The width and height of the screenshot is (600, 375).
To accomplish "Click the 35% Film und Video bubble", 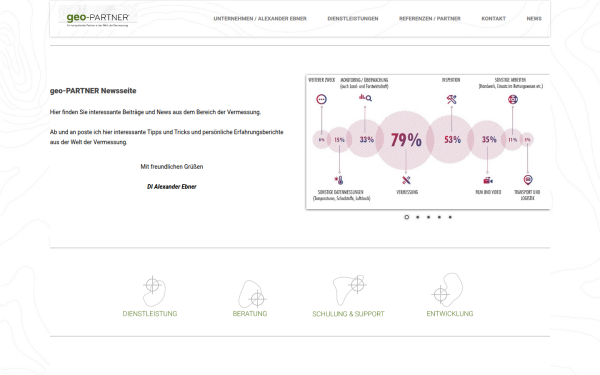I will (488, 140).
